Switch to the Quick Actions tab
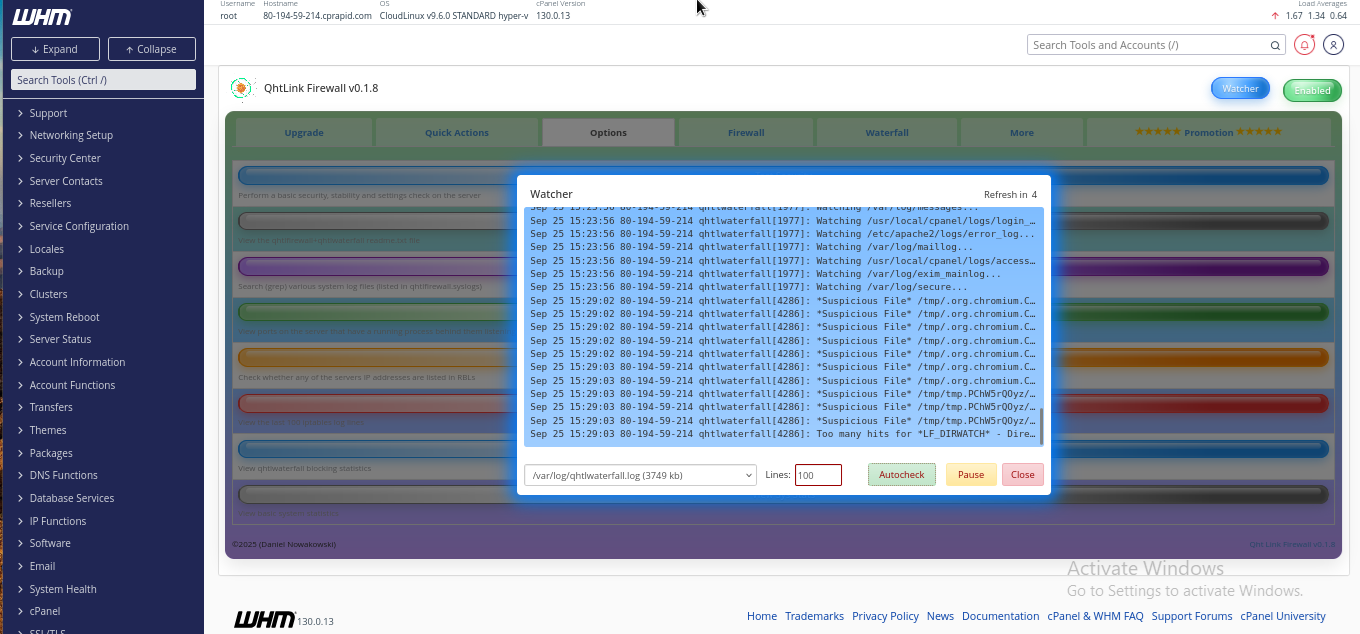1360x634 pixels. point(457,132)
